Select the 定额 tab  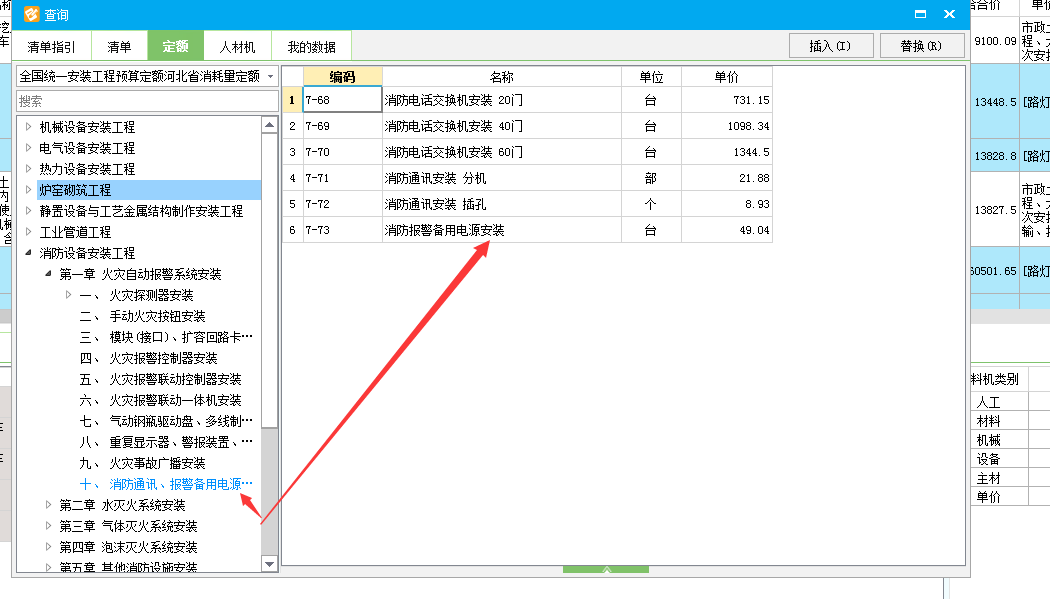(175, 46)
